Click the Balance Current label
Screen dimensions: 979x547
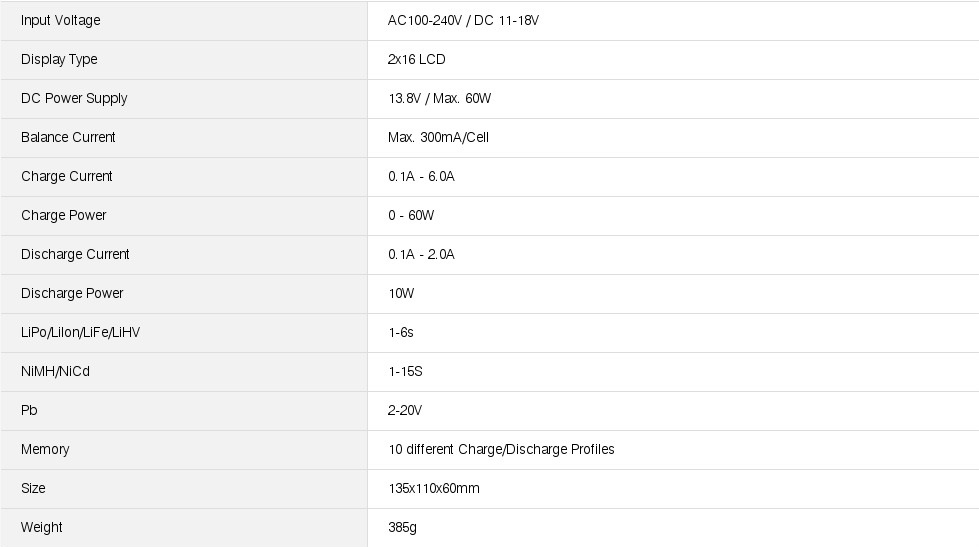(x=68, y=137)
